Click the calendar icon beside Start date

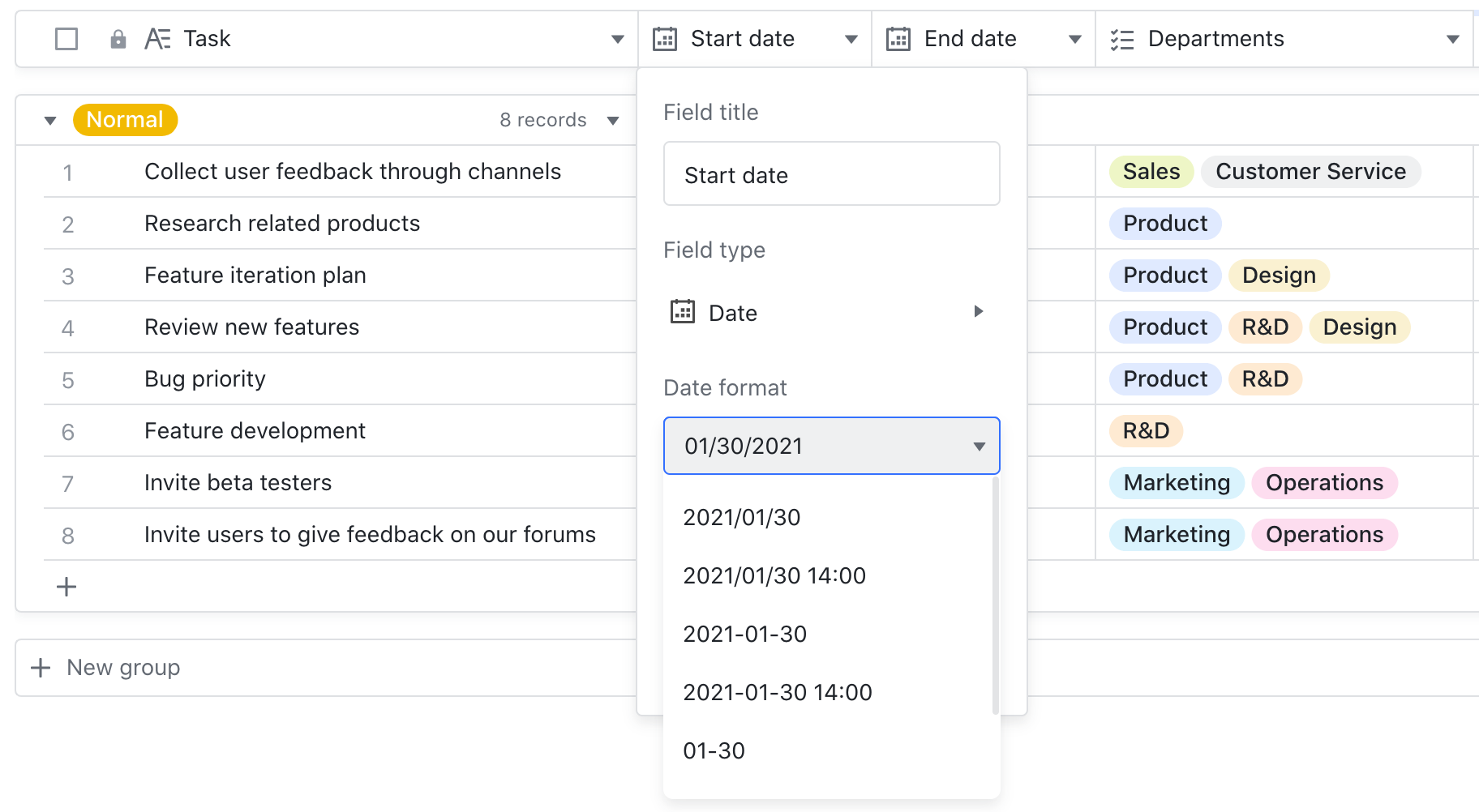tap(664, 38)
